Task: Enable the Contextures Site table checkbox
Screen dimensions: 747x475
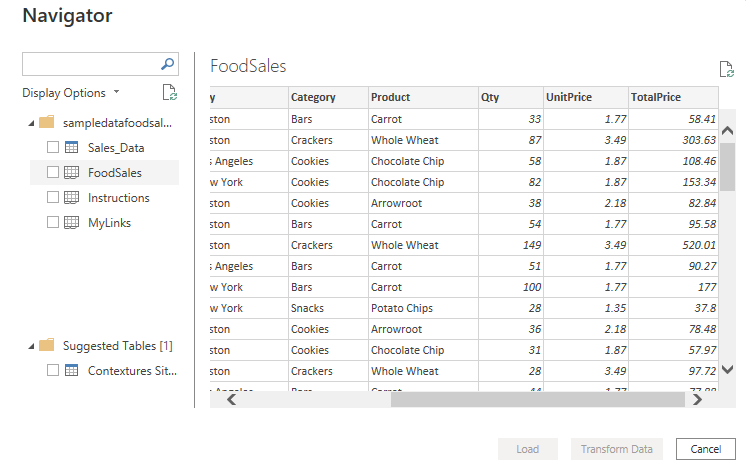Action: pos(53,371)
